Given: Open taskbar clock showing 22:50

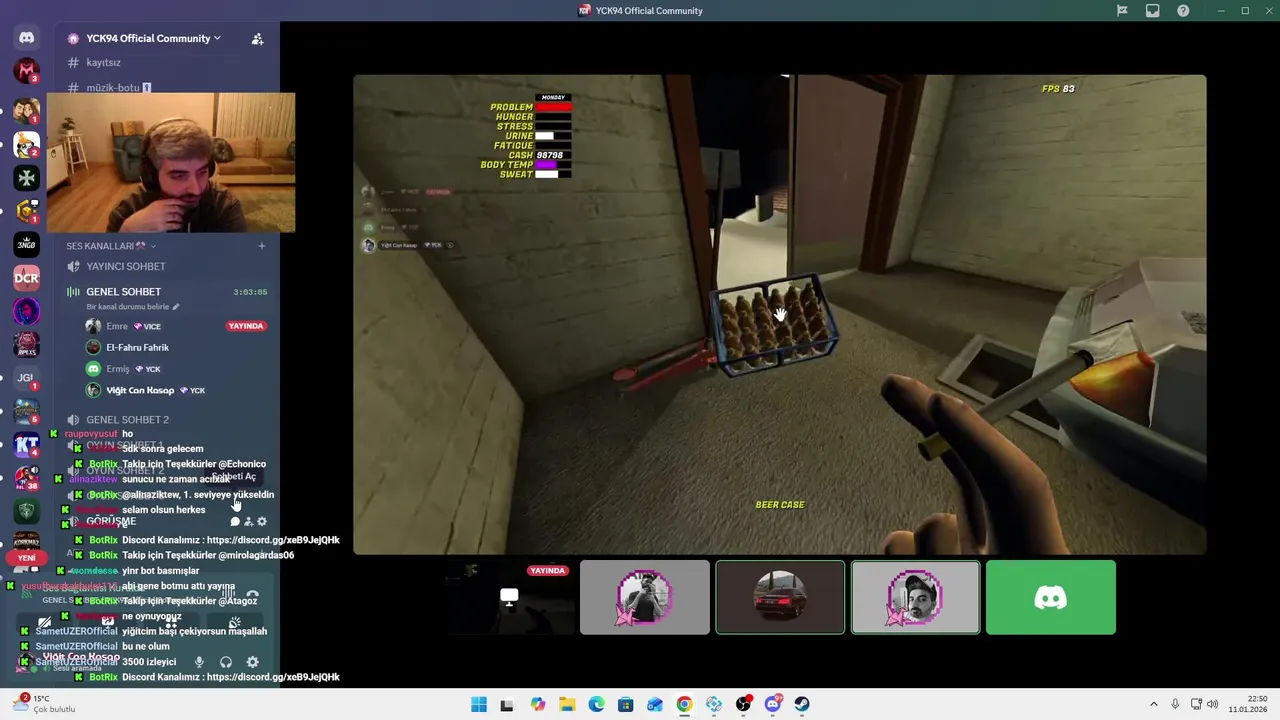Looking at the screenshot, I should [x=1250, y=704].
